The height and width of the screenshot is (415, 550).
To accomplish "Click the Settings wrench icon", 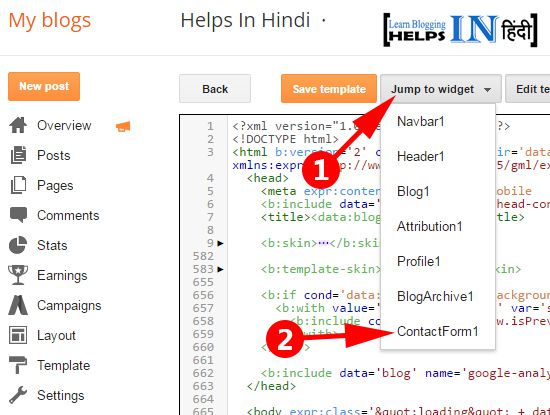I will pyautogui.click(x=18, y=395).
